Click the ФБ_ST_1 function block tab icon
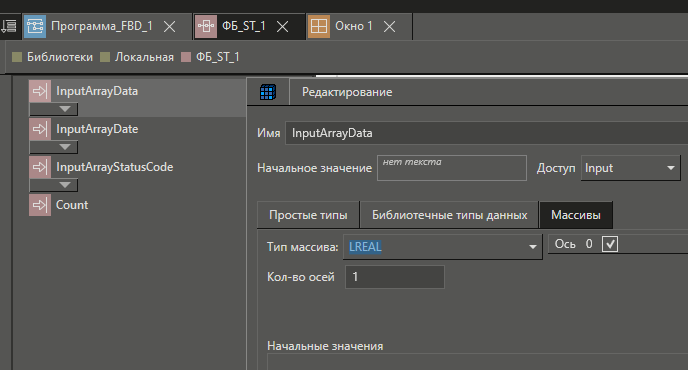The height and width of the screenshot is (370, 688). [206, 26]
